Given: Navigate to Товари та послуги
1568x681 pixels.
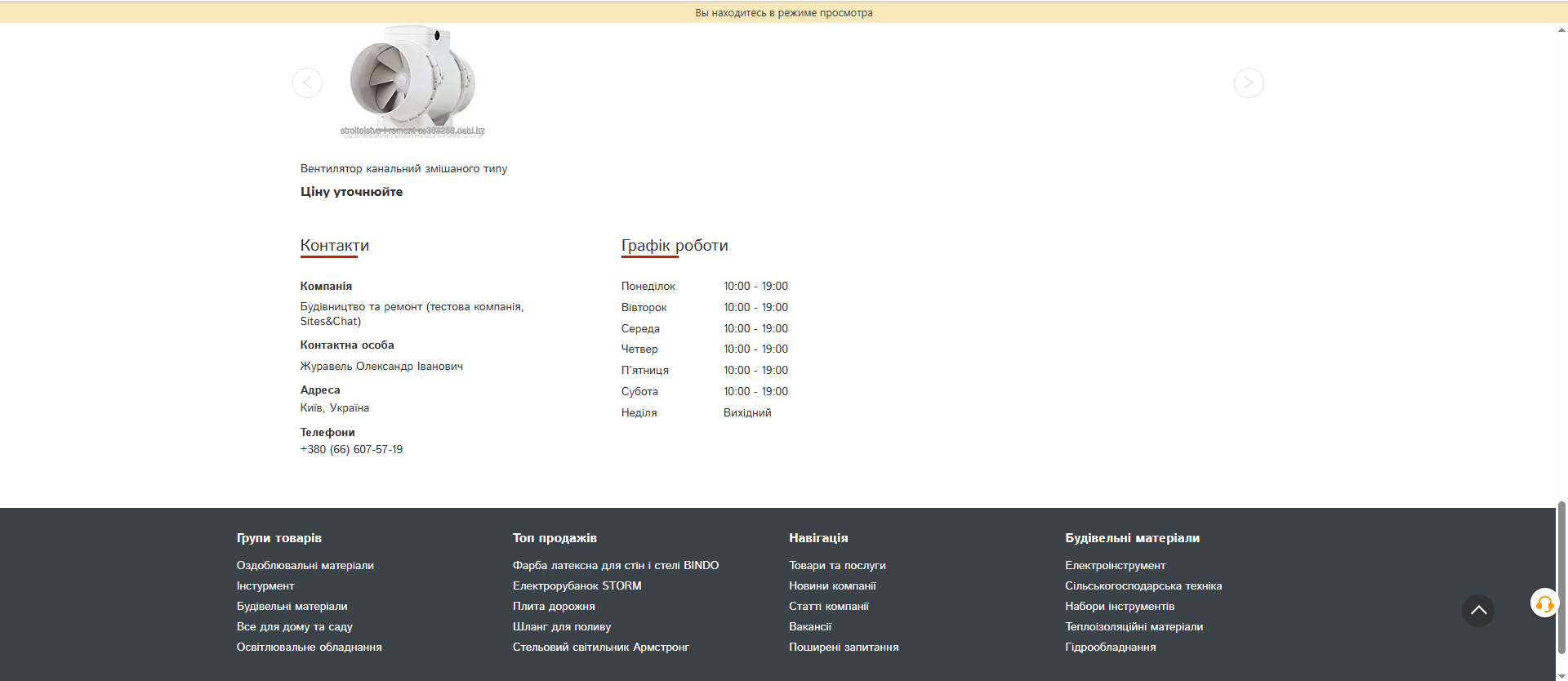Looking at the screenshot, I should pos(837,566).
